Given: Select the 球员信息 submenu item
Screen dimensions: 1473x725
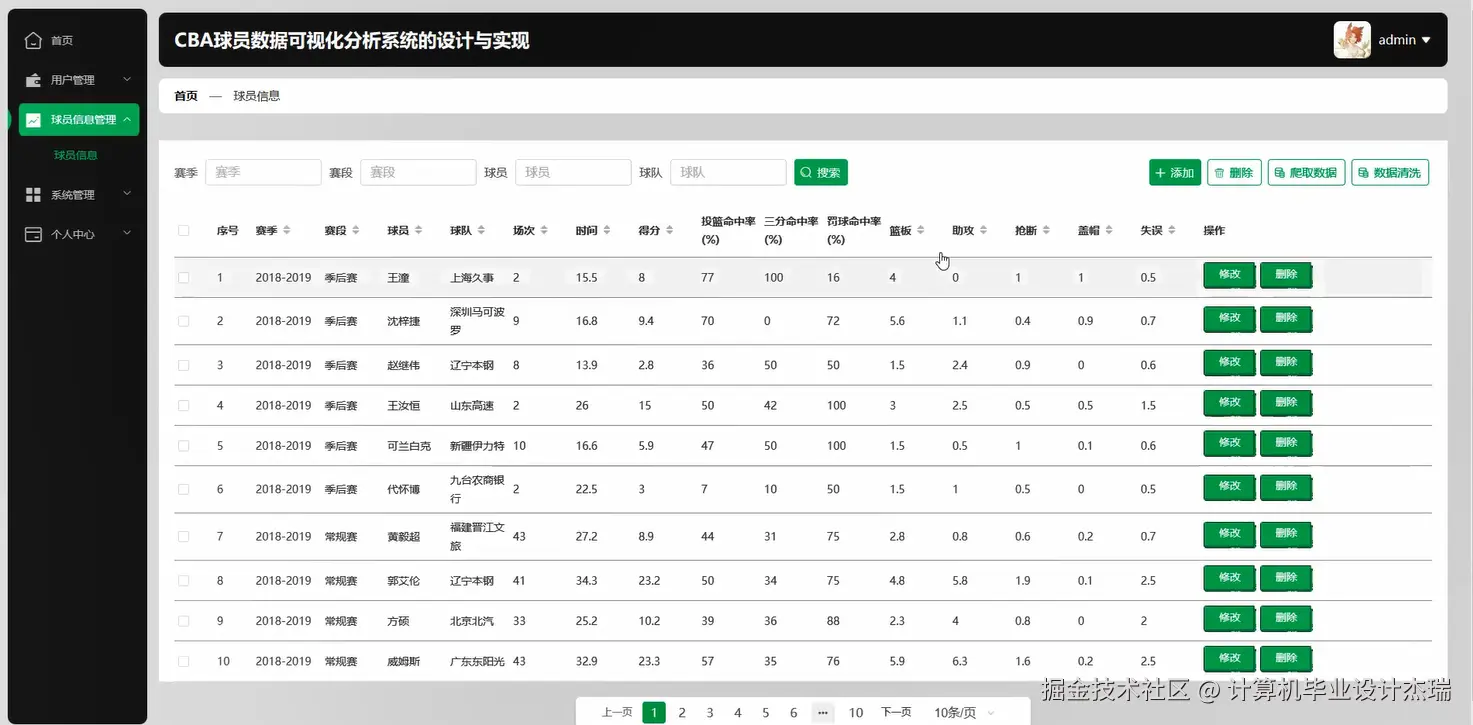Looking at the screenshot, I should pos(76,155).
